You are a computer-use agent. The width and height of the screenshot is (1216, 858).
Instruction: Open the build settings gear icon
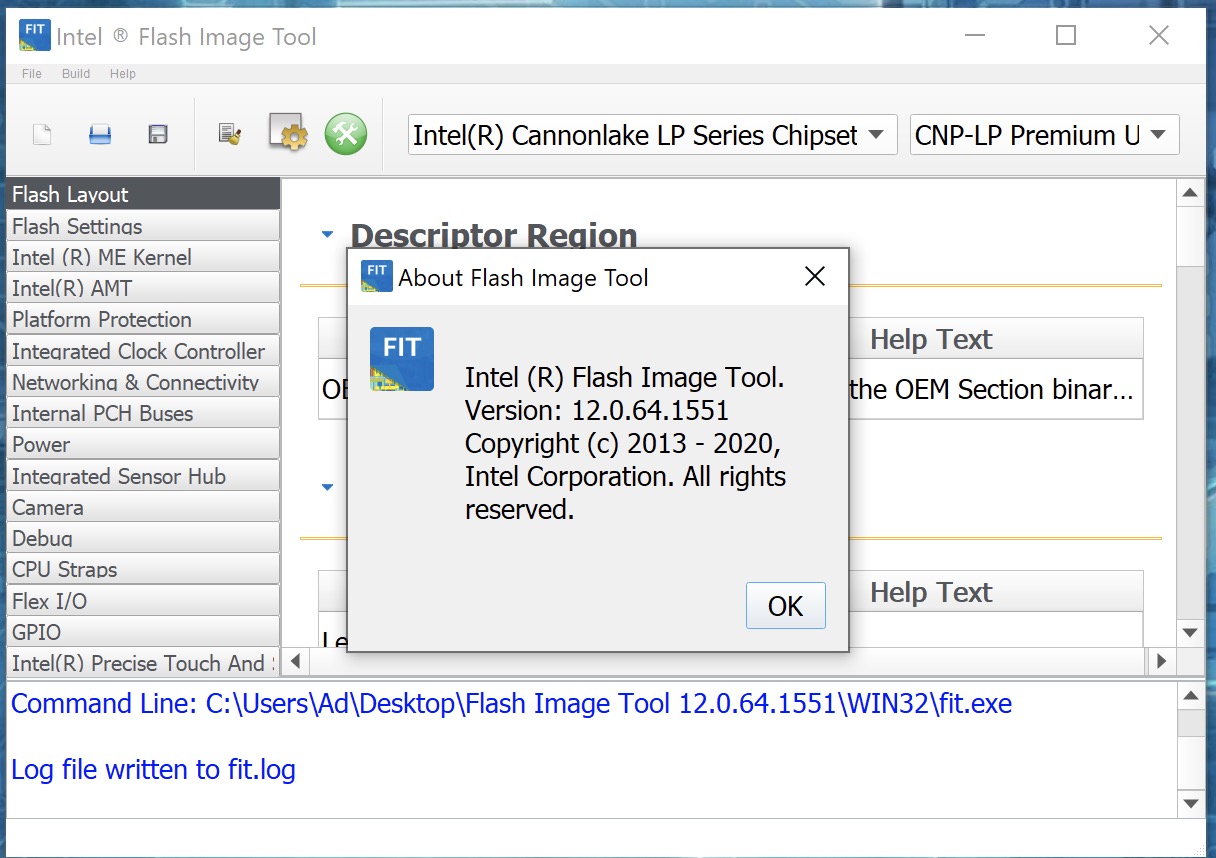pyautogui.click(x=288, y=134)
